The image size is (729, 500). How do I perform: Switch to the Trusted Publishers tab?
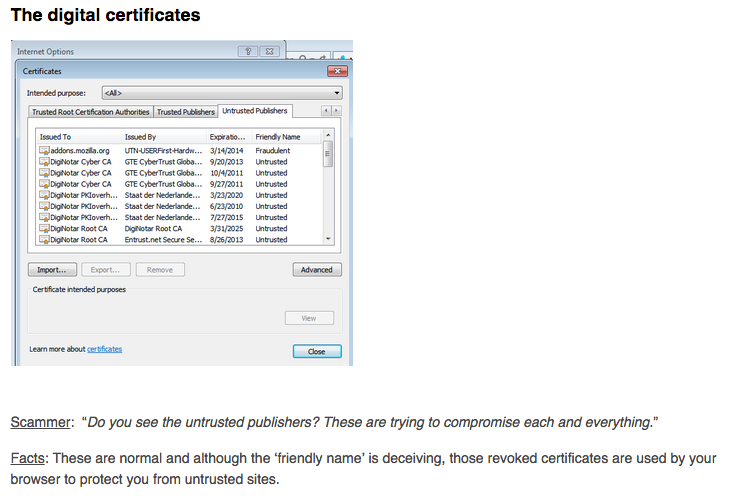187,112
